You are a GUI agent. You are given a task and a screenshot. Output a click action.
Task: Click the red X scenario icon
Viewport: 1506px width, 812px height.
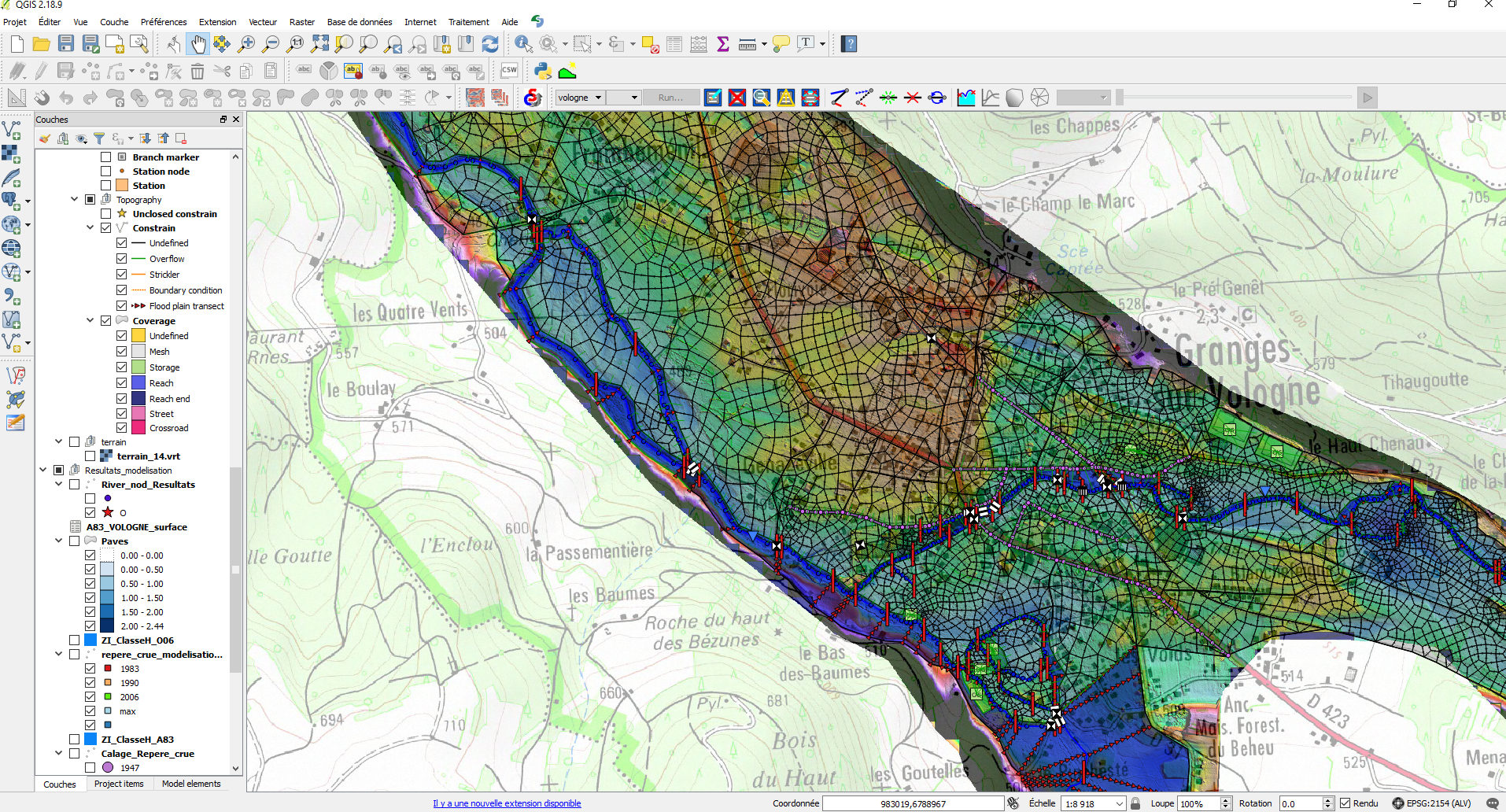tap(737, 98)
